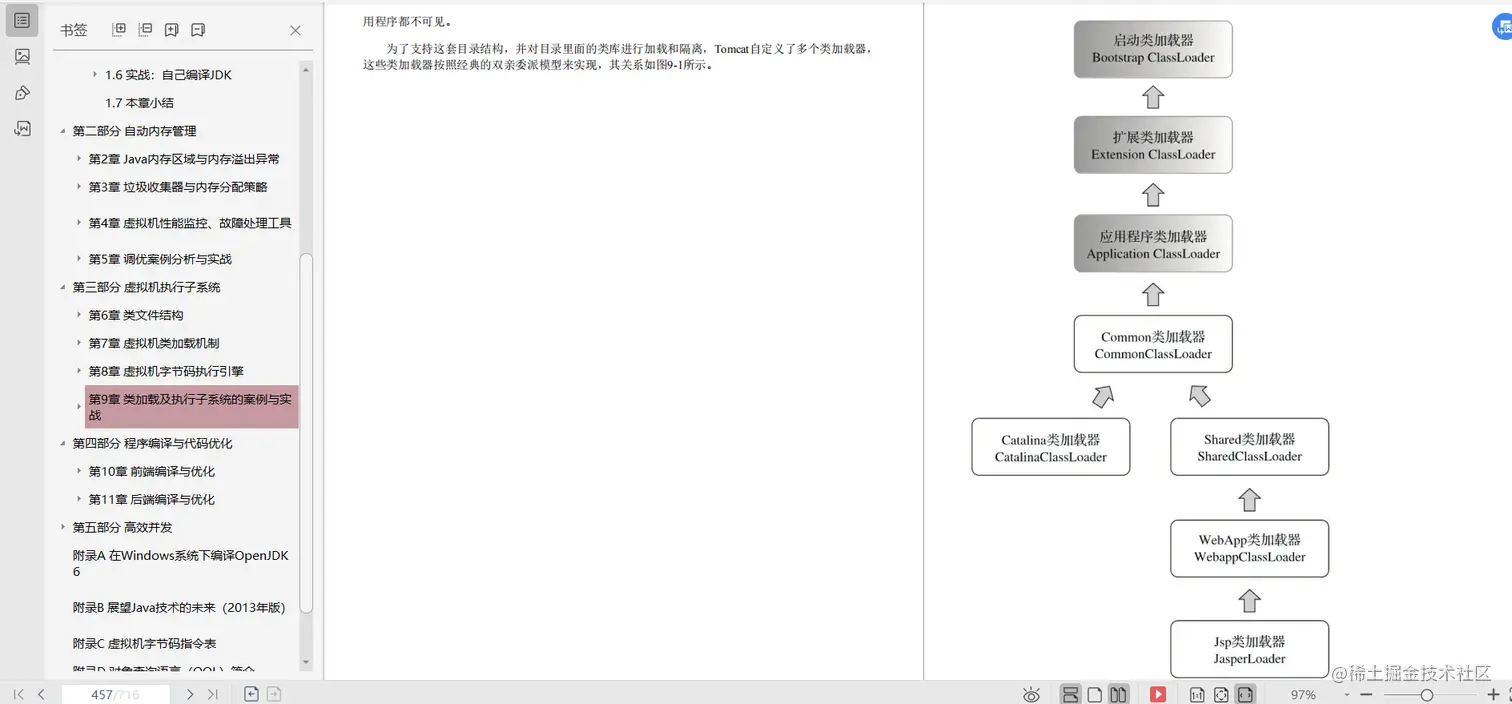The height and width of the screenshot is (704, 1512).
Task: Open the thumbnails panel in sidebar
Action: (22, 57)
